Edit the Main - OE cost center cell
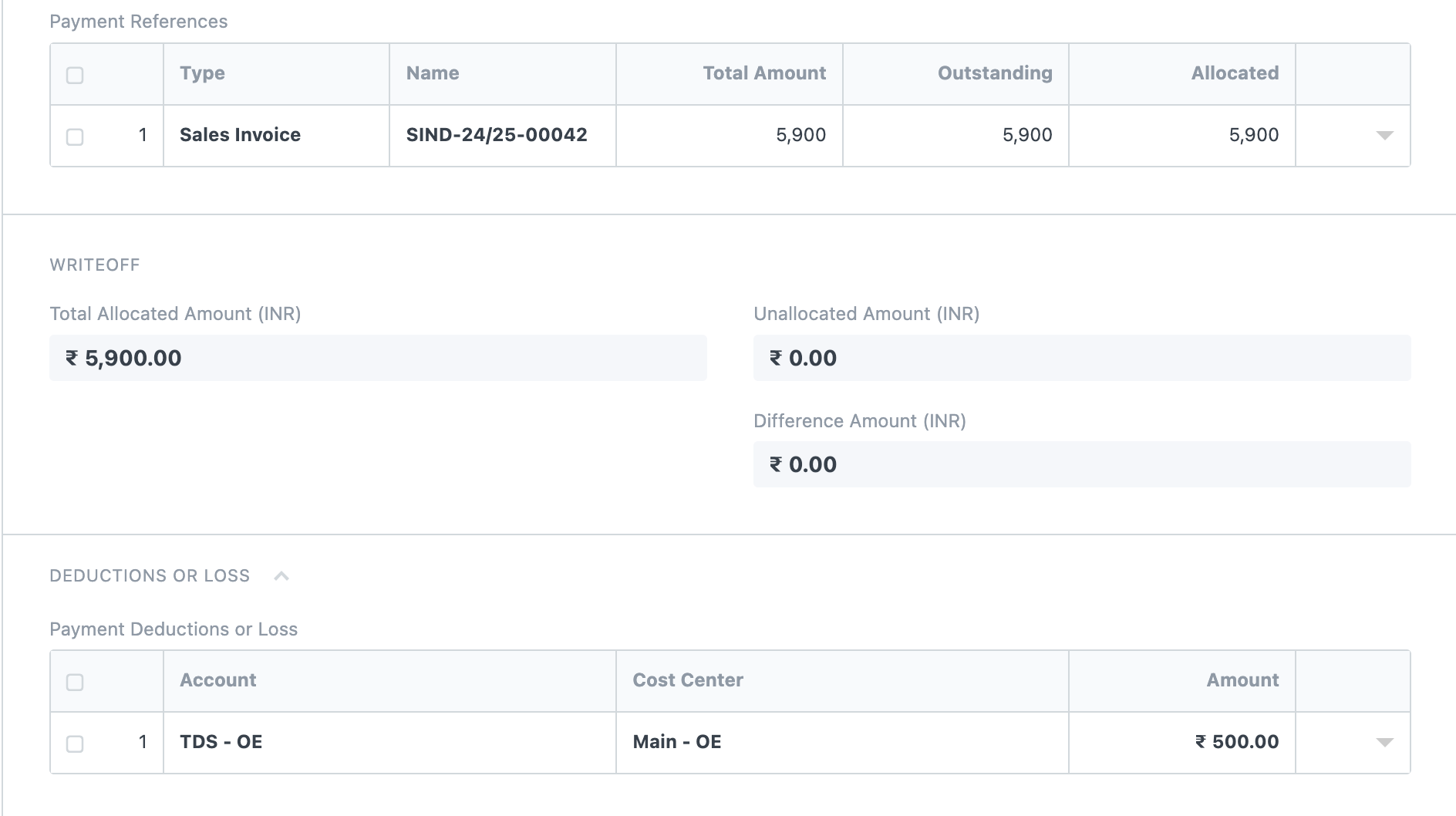Viewport: 1456px width, 816px height. click(841, 742)
